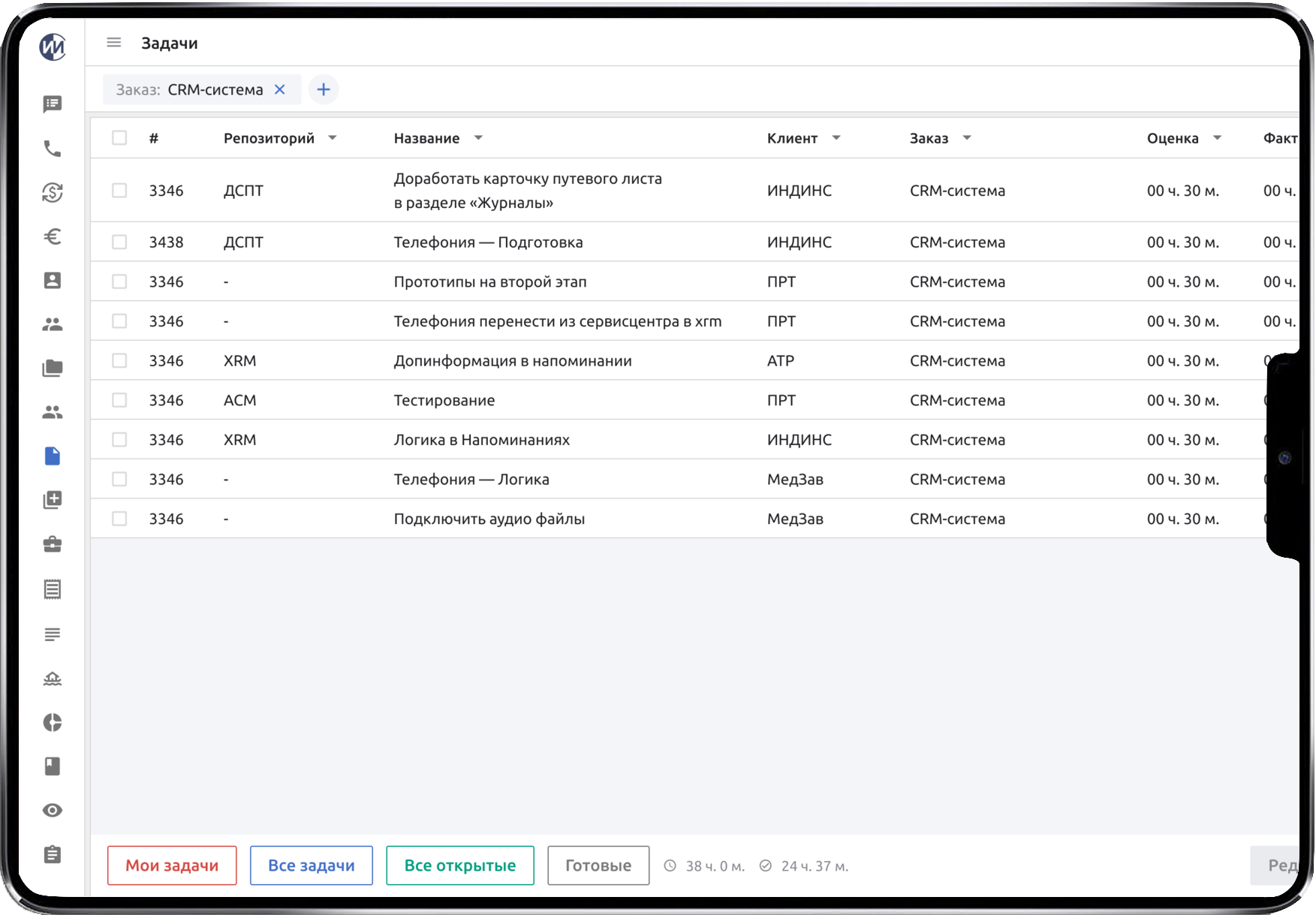
Task: Open the chat messages sidebar icon
Action: [53, 104]
